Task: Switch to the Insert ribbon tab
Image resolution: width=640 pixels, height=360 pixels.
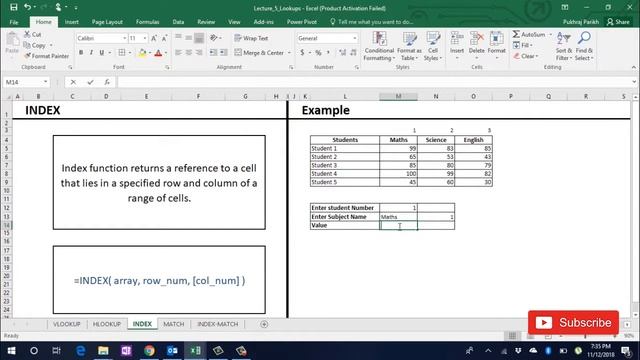Action: (x=71, y=22)
